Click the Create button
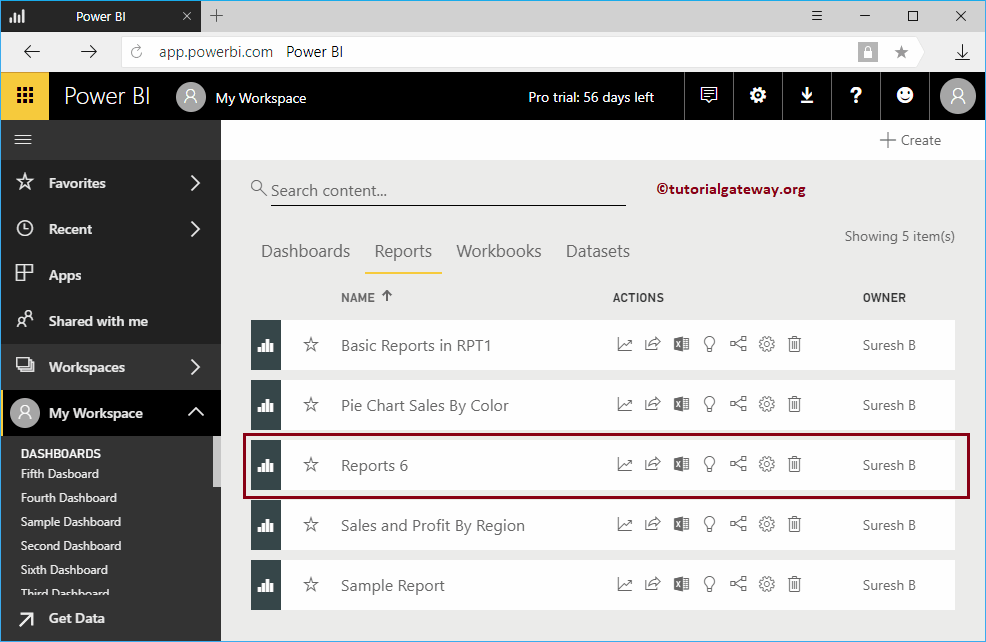Screen dimensions: 986x642 point(911,140)
